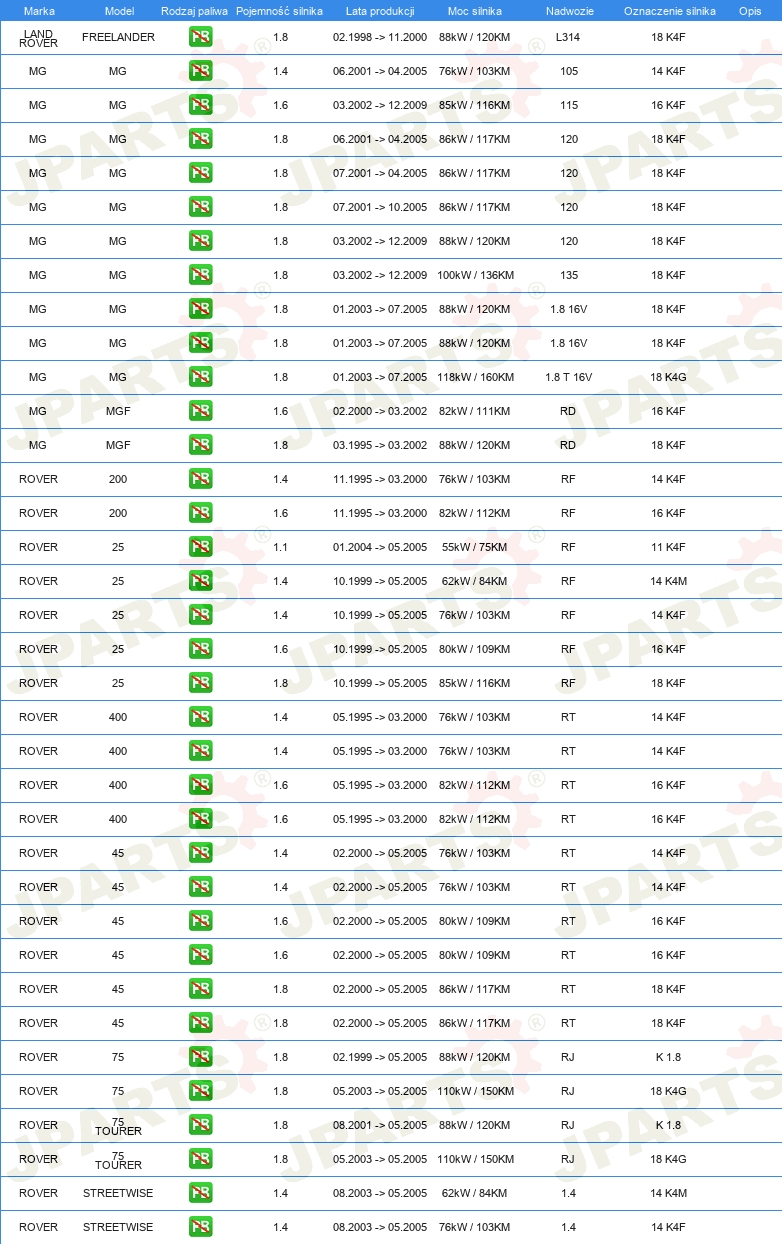The height and width of the screenshot is (1244, 782).
Task: Click the 55kW / 75KM power cell
Action: point(475,547)
